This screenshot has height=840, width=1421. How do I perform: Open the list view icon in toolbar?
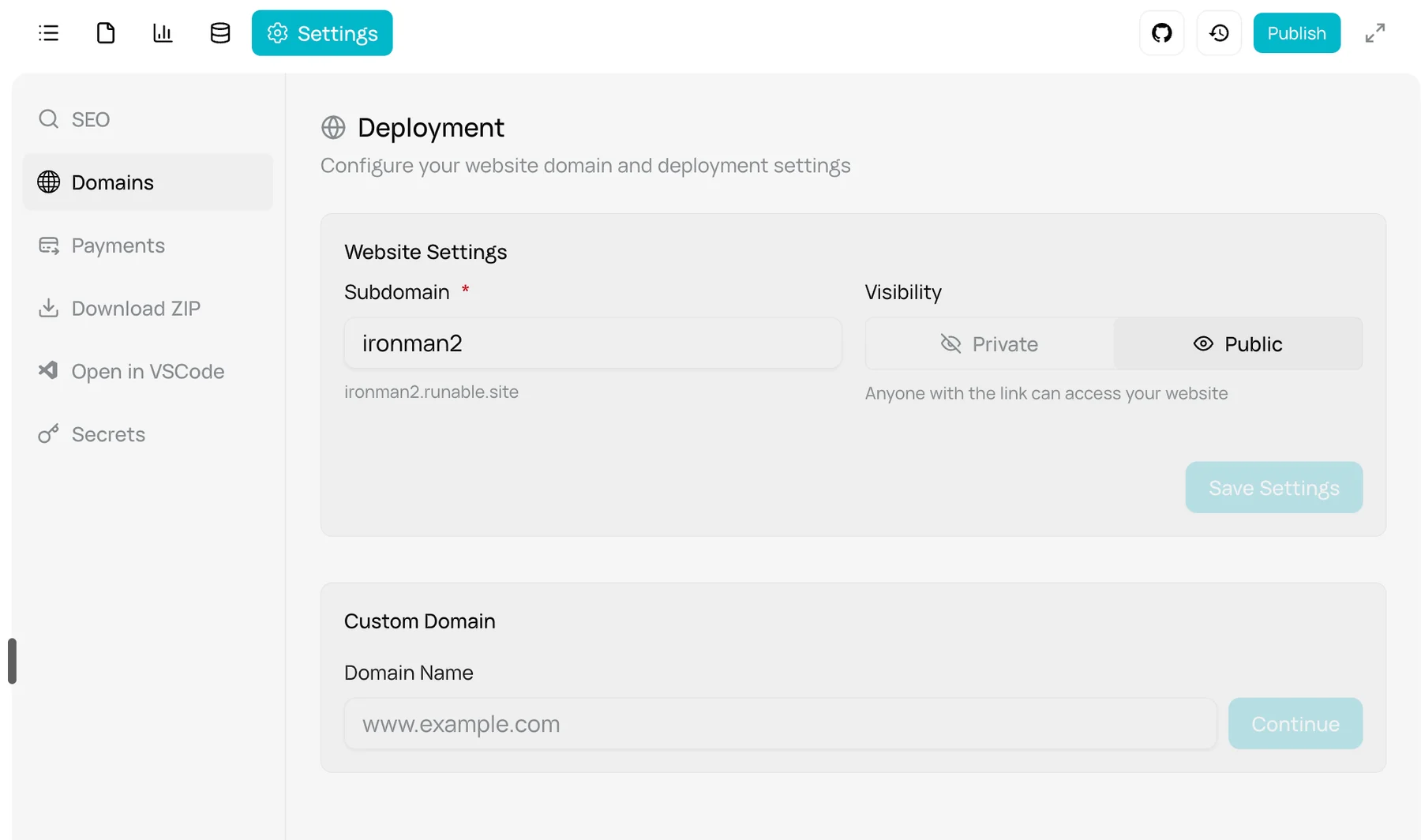click(x=49, y=33)
